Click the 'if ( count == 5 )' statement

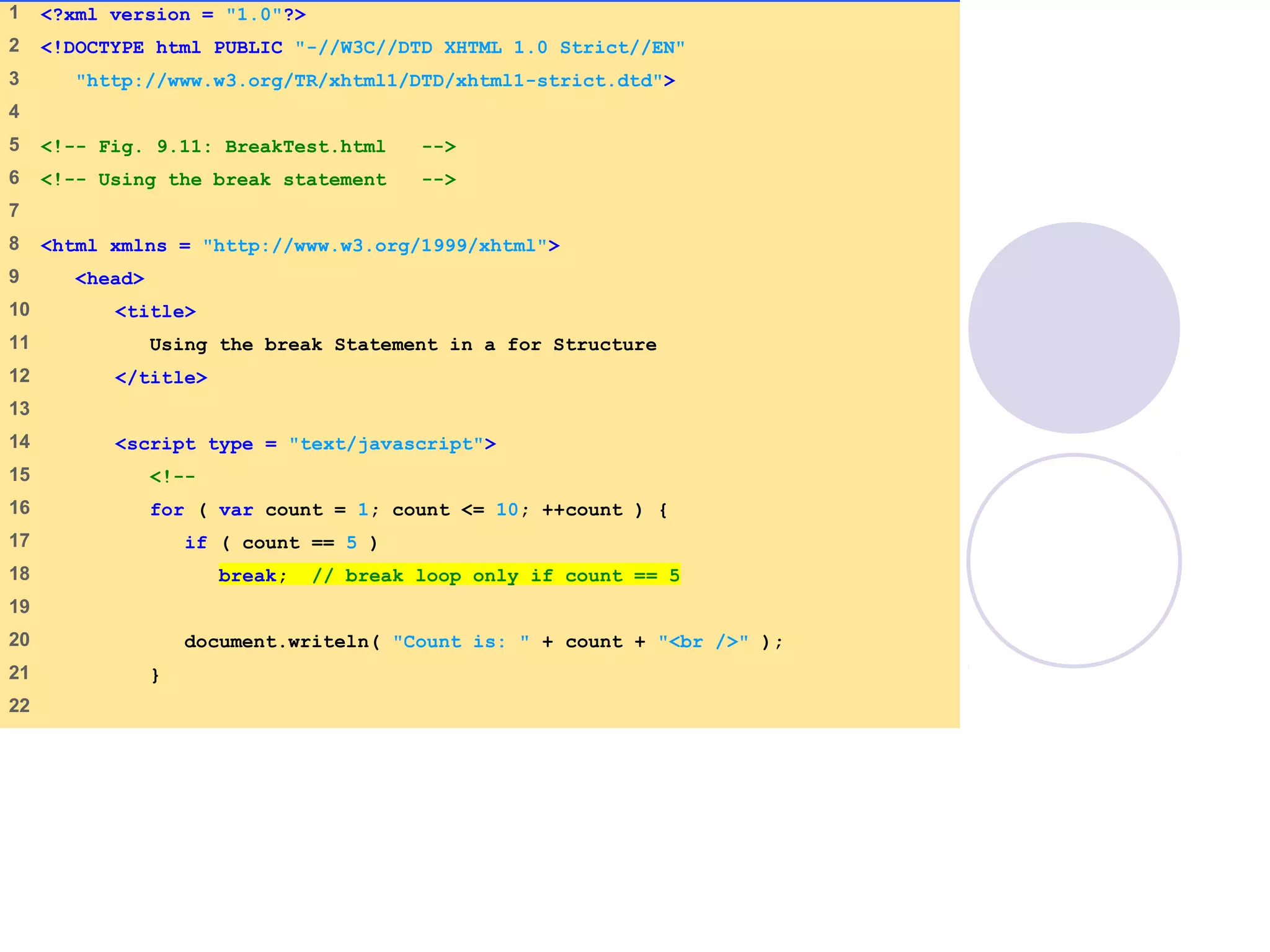pos(281,543)
